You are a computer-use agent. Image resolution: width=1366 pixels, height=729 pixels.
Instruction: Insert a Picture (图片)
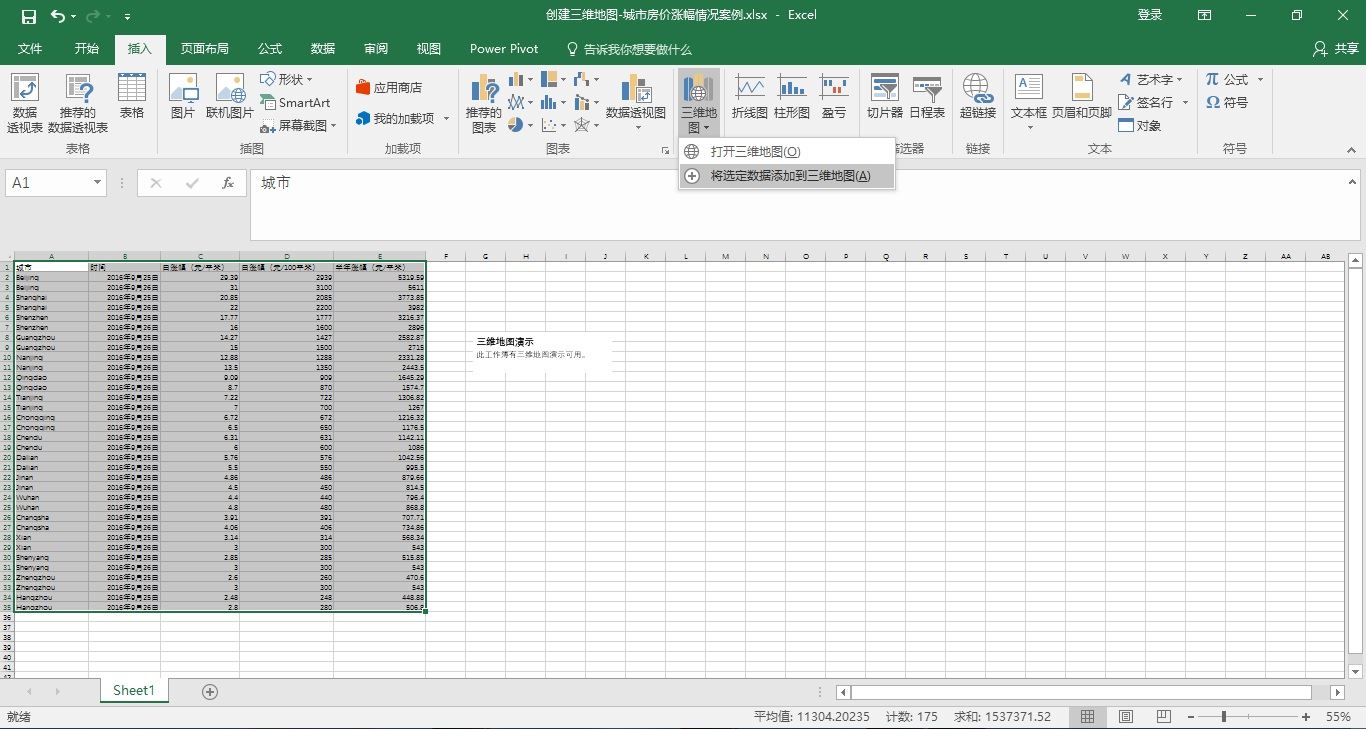point(183,97)
